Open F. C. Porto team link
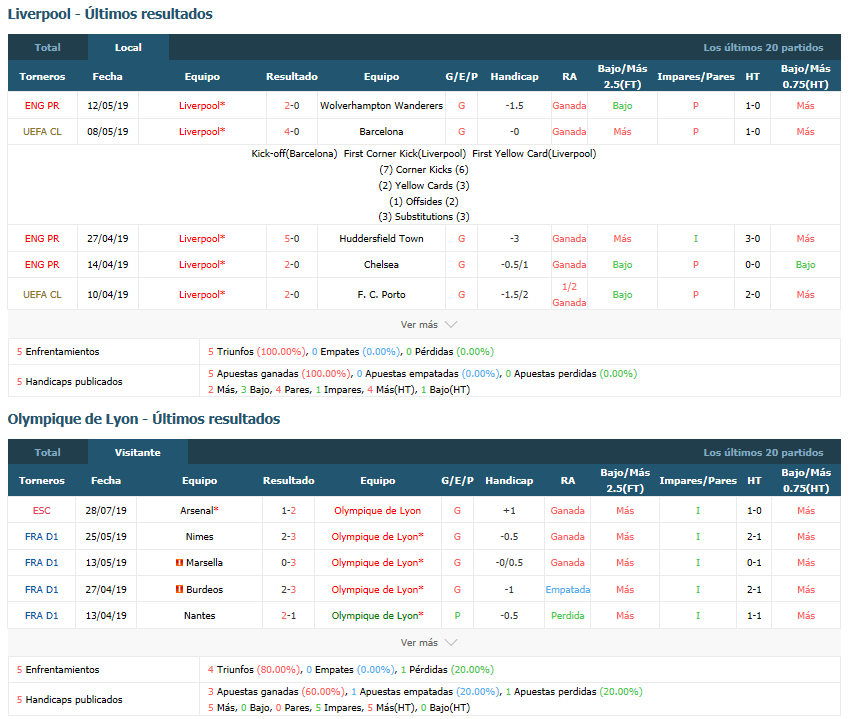The height and width of the screenshot is (719, 849). pyautogui.click(x=381, y=295)
